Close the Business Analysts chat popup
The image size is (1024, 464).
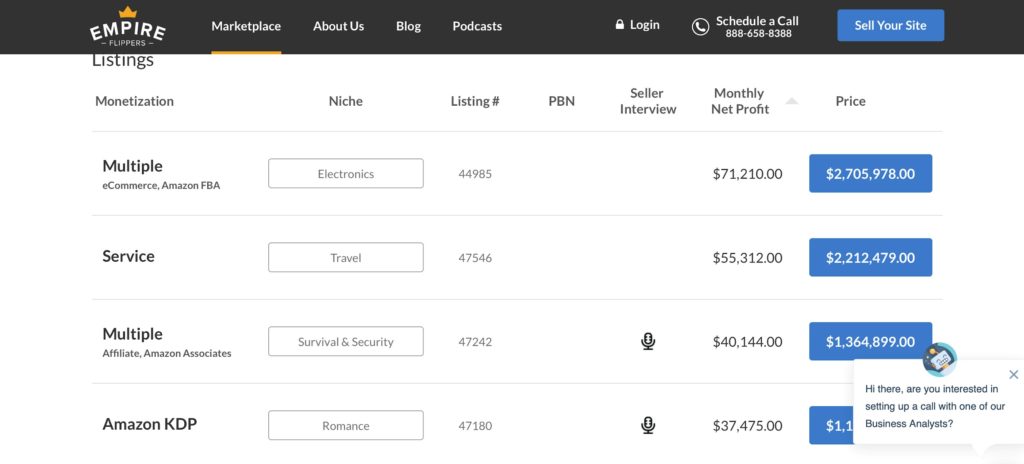click(x=1013, y=374)
